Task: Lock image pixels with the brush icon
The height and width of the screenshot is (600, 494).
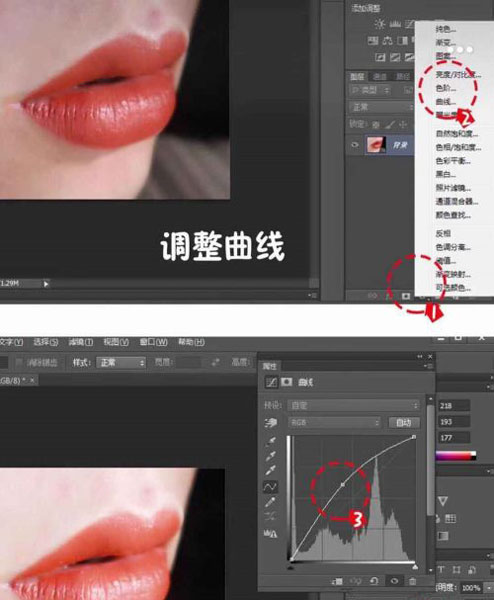Action: tap(390, 124)
